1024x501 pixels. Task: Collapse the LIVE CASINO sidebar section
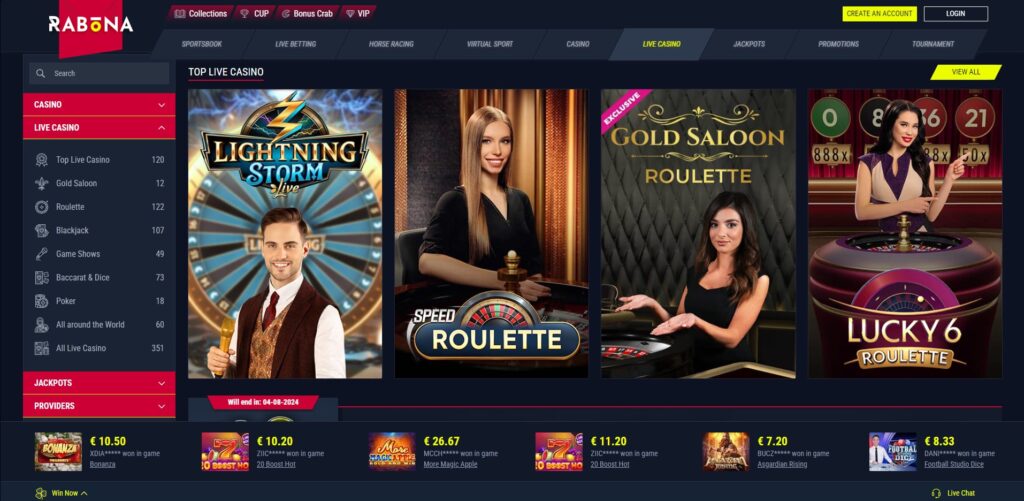pyautogui.click(x=99, y=127)
